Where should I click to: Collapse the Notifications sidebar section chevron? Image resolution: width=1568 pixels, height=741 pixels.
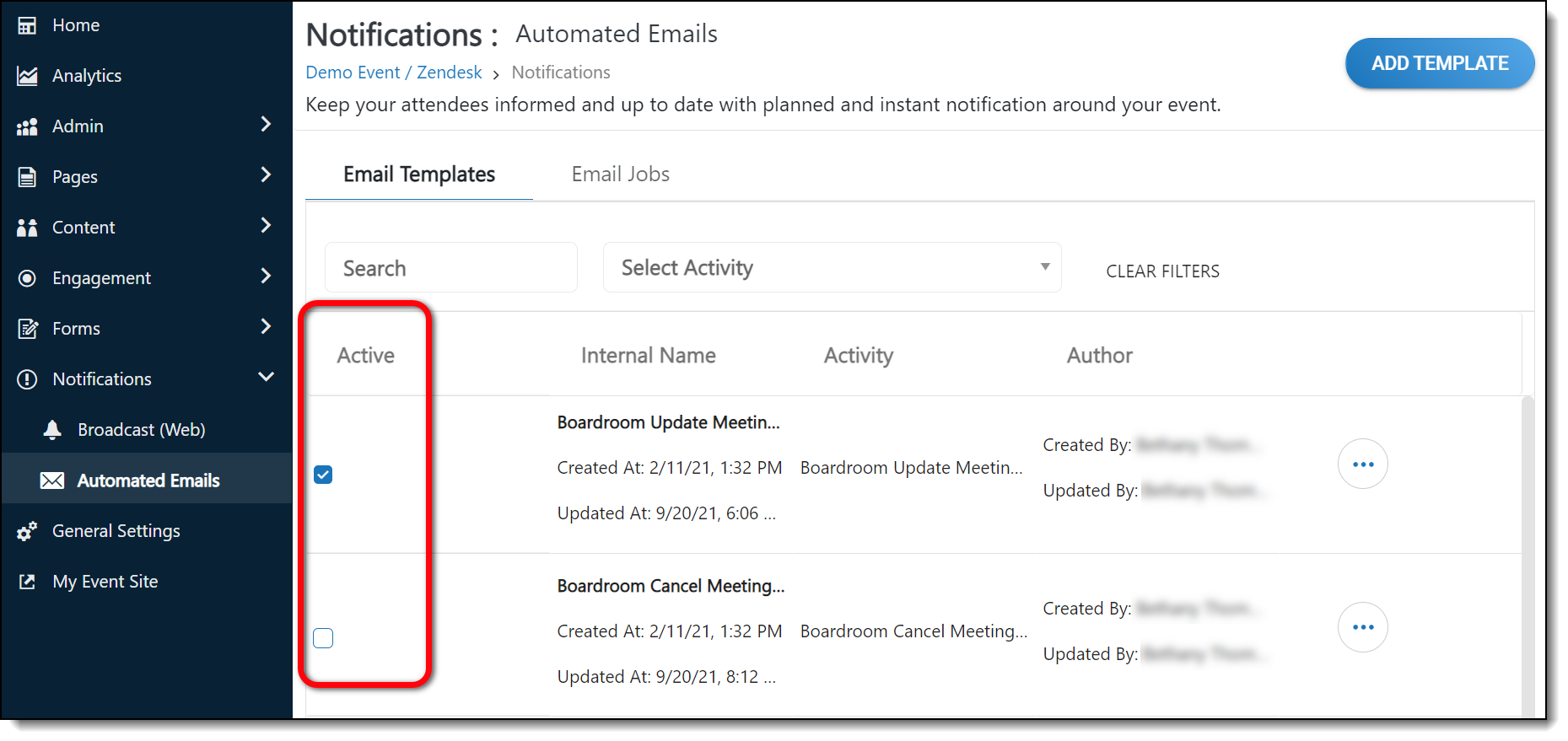click(266, 377)
